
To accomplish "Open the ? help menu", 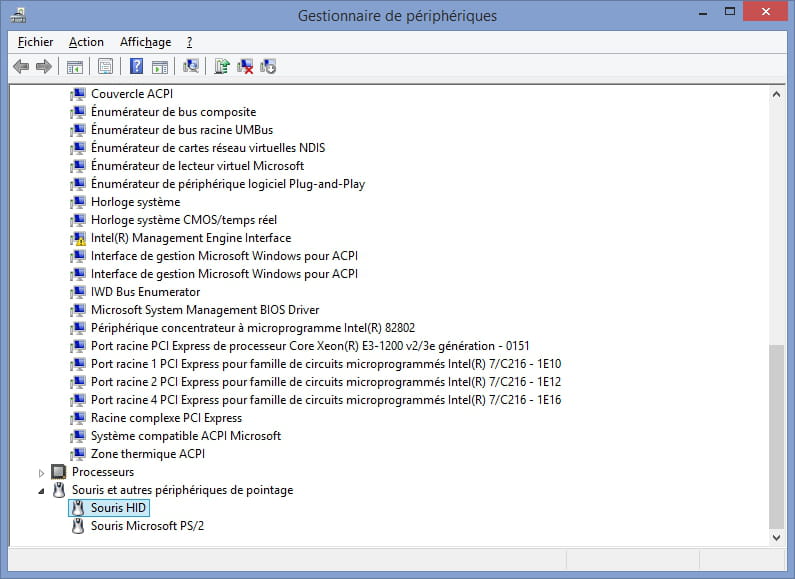I will [x=189, y=42].
